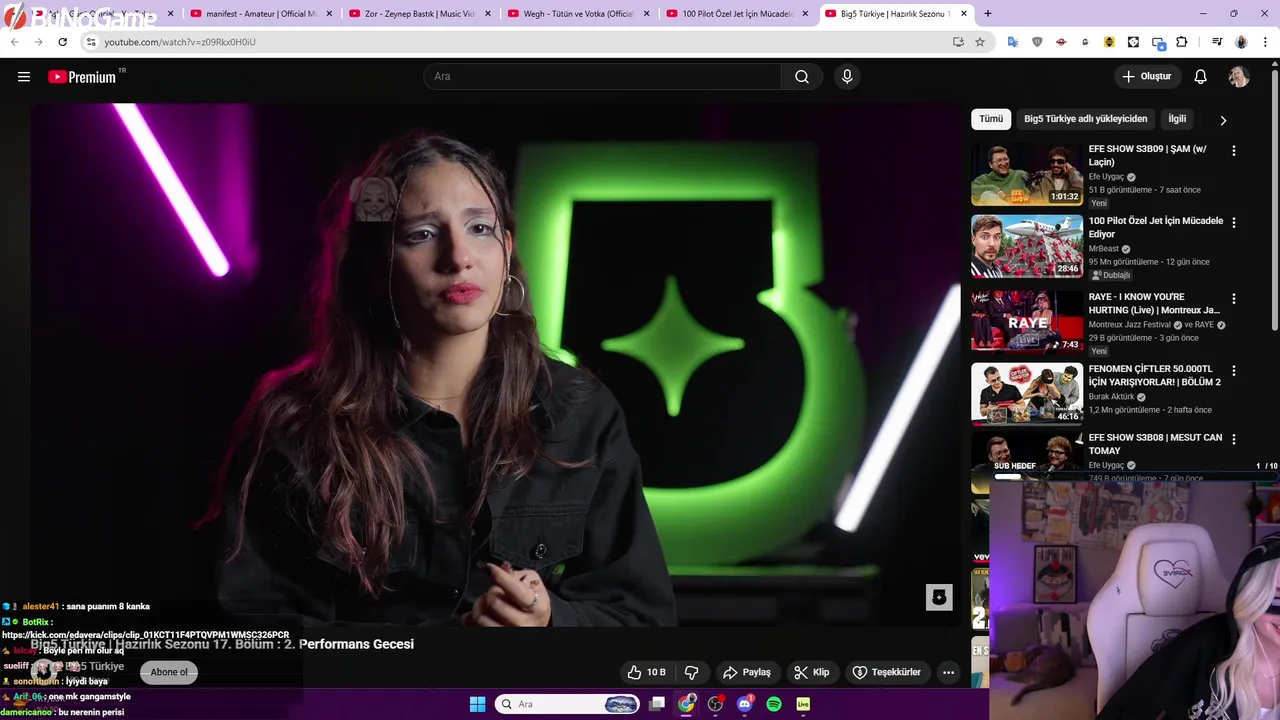
Task: Click the page vertical scrollbar
Action: click(1274, 200)
